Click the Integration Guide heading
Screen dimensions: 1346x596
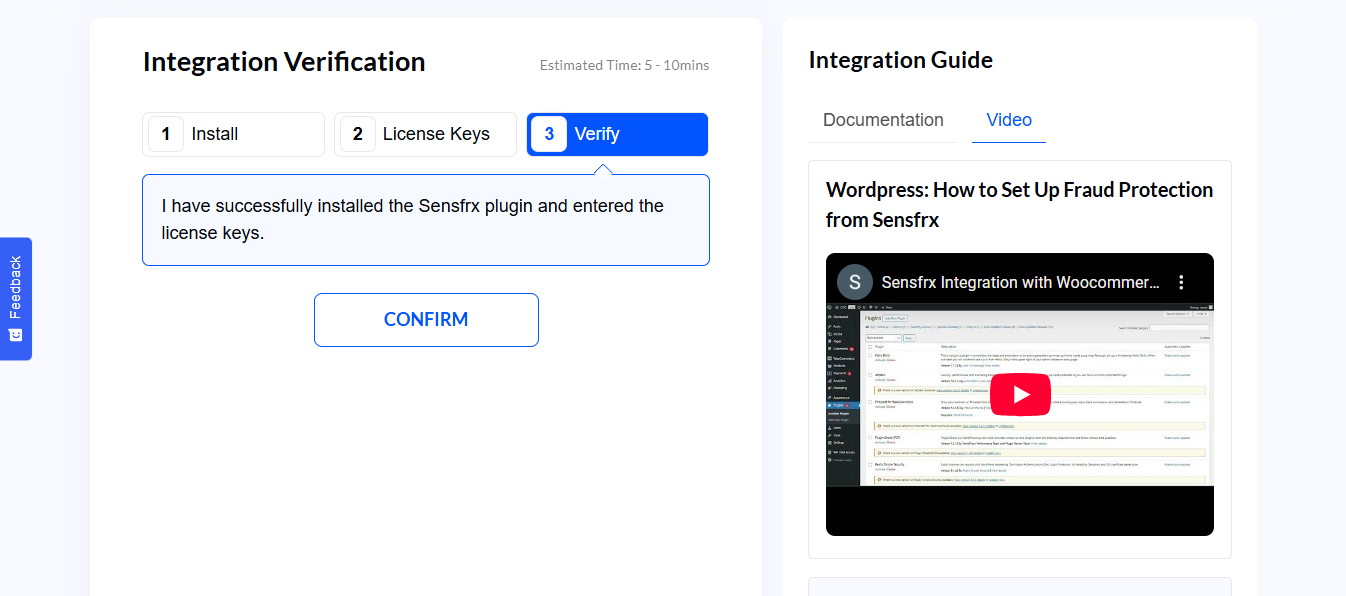pos(901,60)
